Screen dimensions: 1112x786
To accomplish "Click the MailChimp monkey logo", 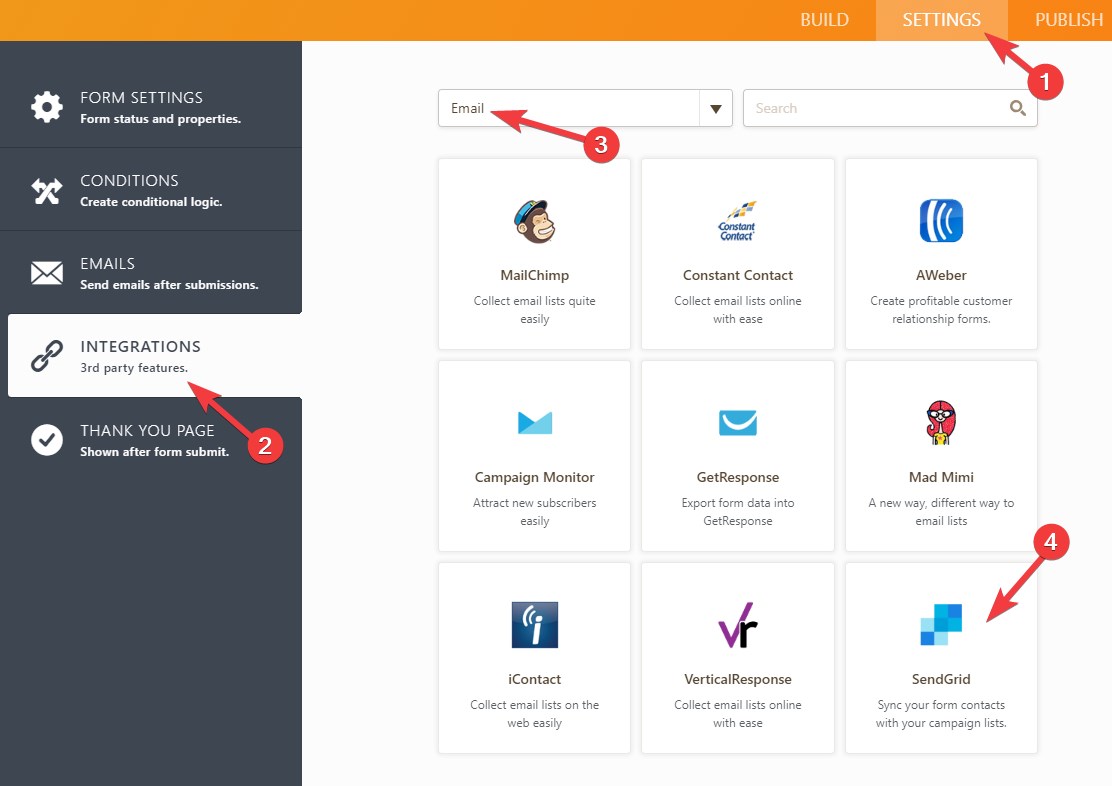I will 534,222.
